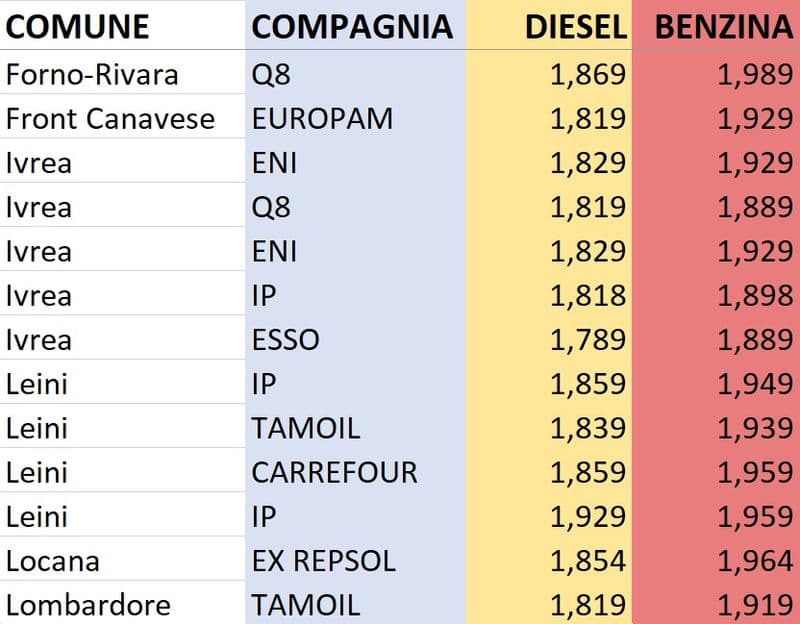
Task: Click the EX REPSOL cell
Action: pos(324,560)
